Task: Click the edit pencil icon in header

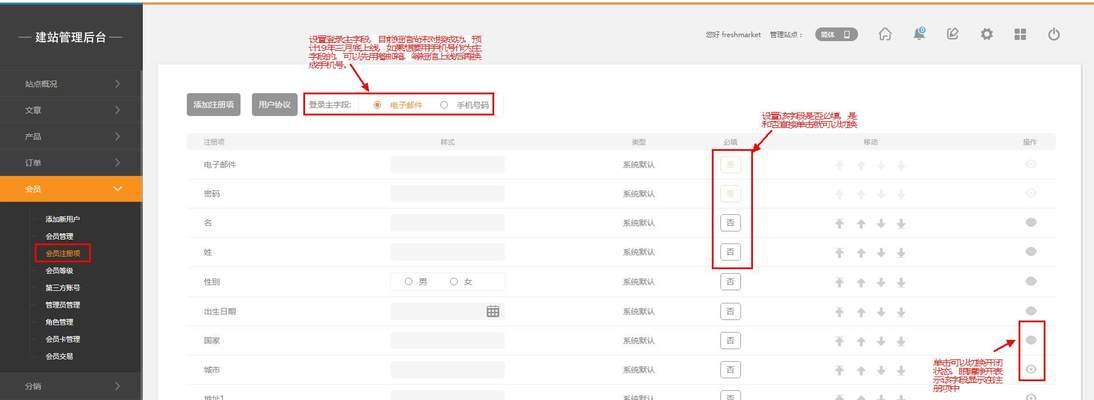Action: (952, 34)
